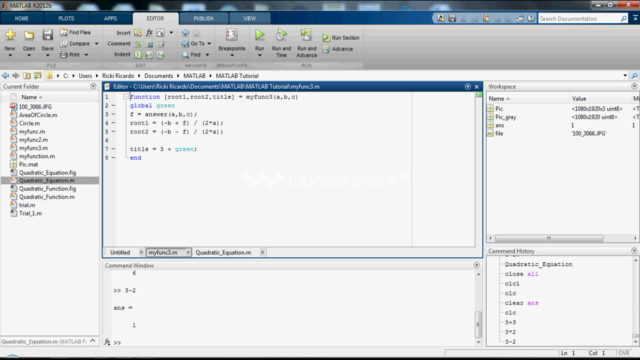Open the Compare tool
Screen dimensions: 640x360
click(x=76, y=43)
